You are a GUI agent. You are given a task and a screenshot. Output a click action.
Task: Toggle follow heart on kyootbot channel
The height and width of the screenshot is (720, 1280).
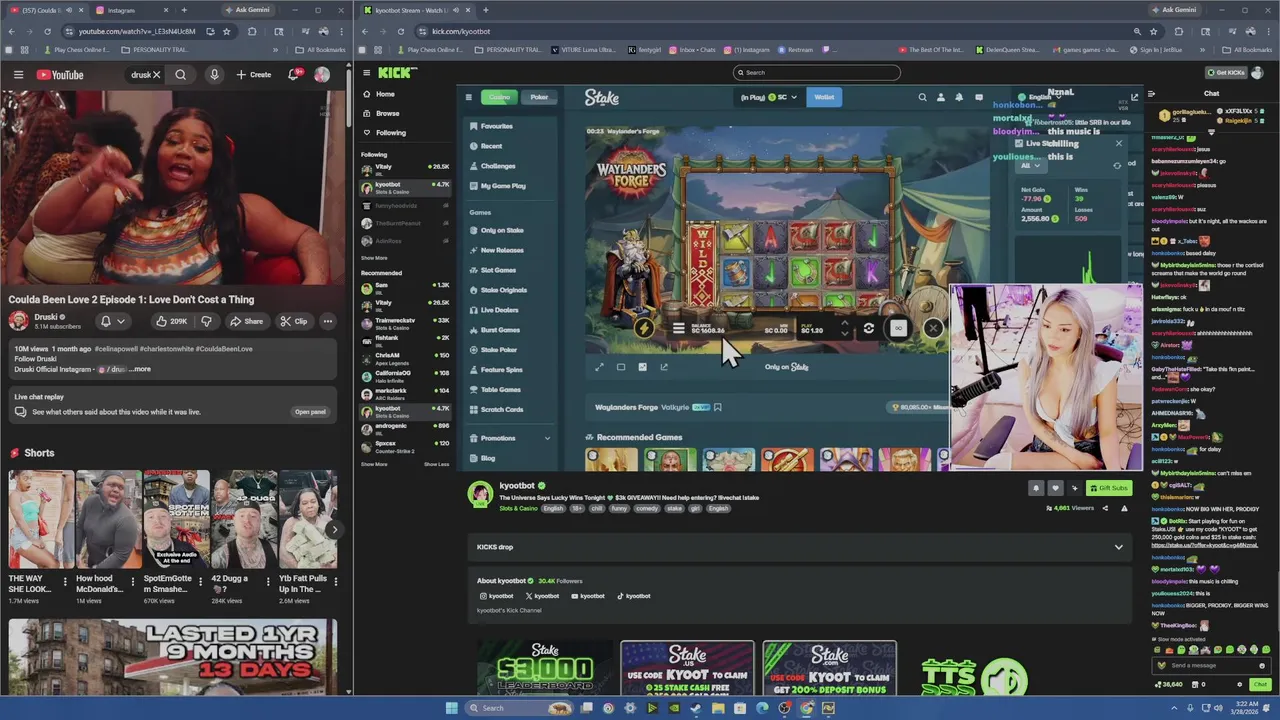1055,488
